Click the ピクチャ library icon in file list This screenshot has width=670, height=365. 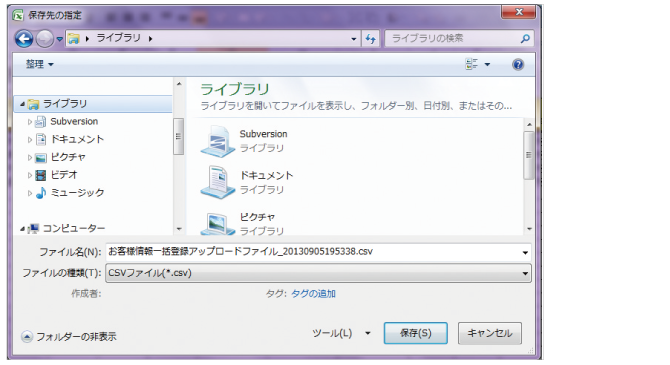tap(217, 224)
